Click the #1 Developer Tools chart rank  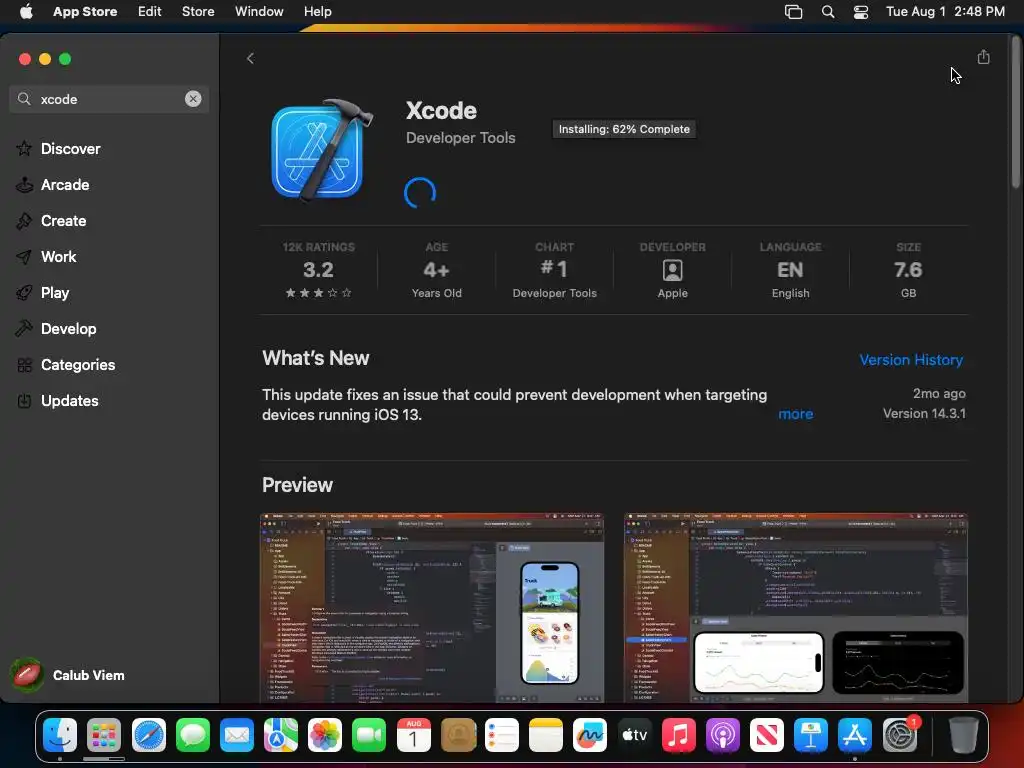(554, 270)
